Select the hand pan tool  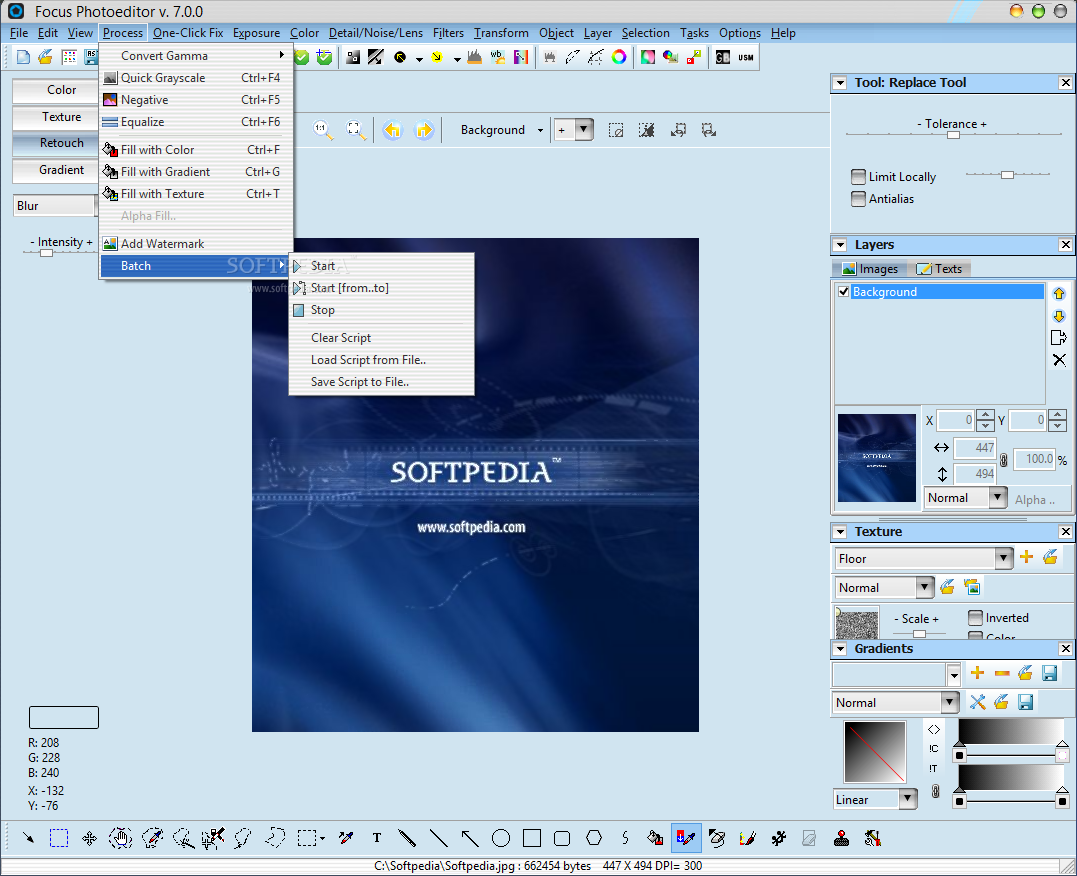pos(121,838)
